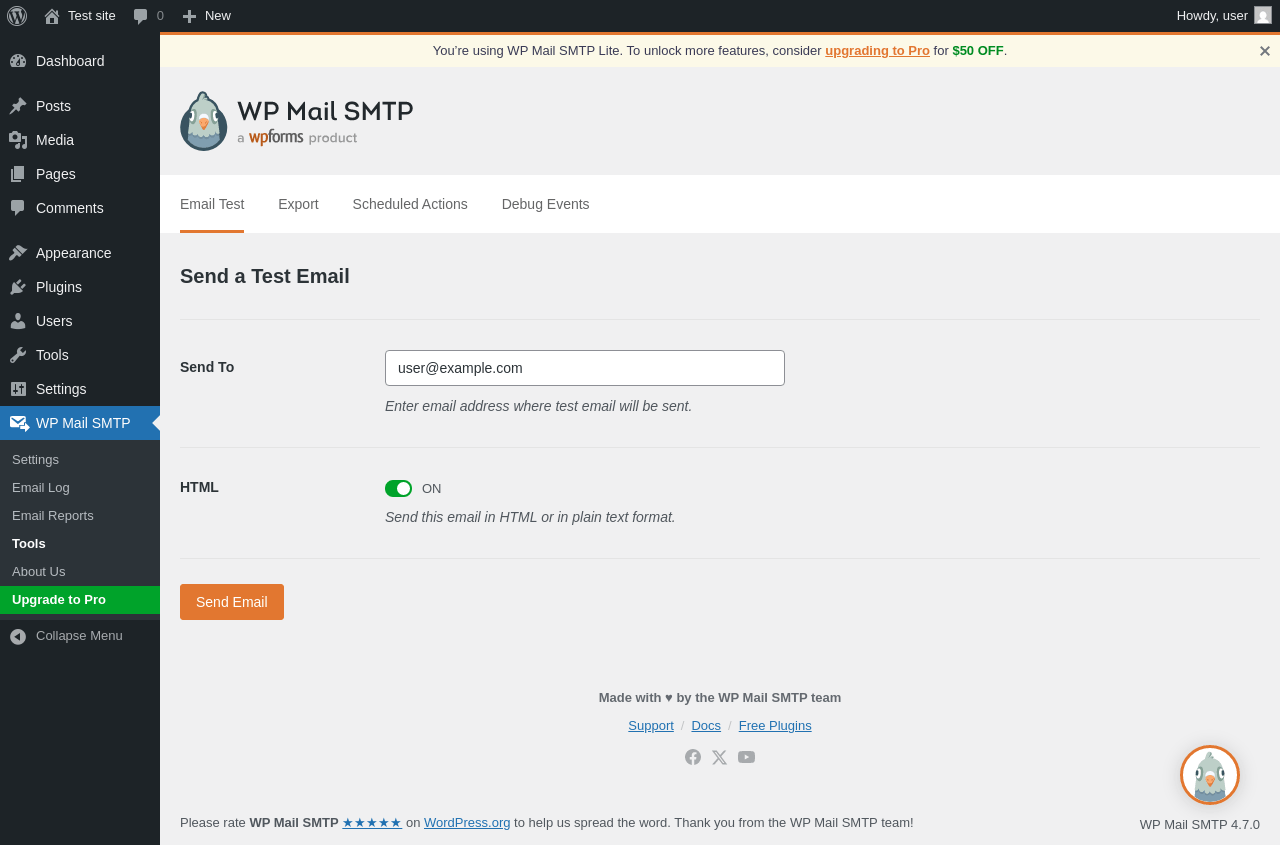The height and width of the screenshot is (845, 1280).
Task: Click the comments bubble icon in admin bar
Action: [x=141, y=16]
